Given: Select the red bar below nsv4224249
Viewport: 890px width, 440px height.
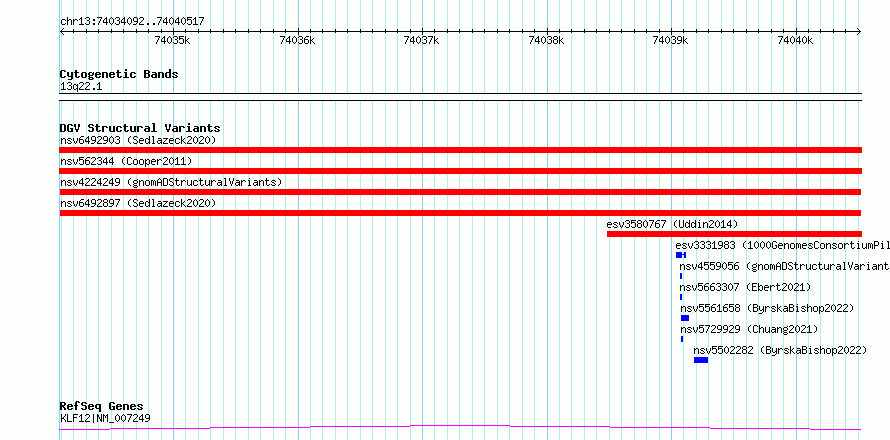Looking at the screenshot, I should 460,192.
